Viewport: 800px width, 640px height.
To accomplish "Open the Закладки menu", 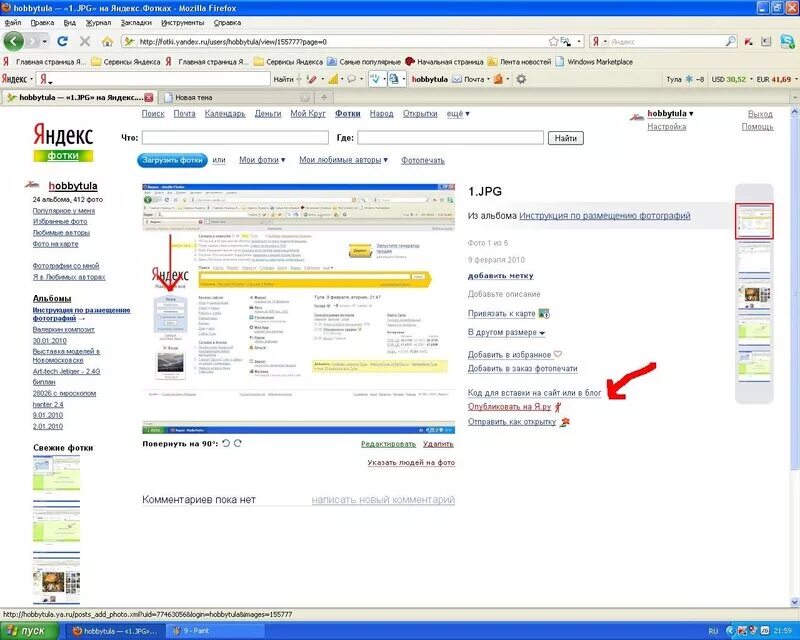I will point(136,22).
